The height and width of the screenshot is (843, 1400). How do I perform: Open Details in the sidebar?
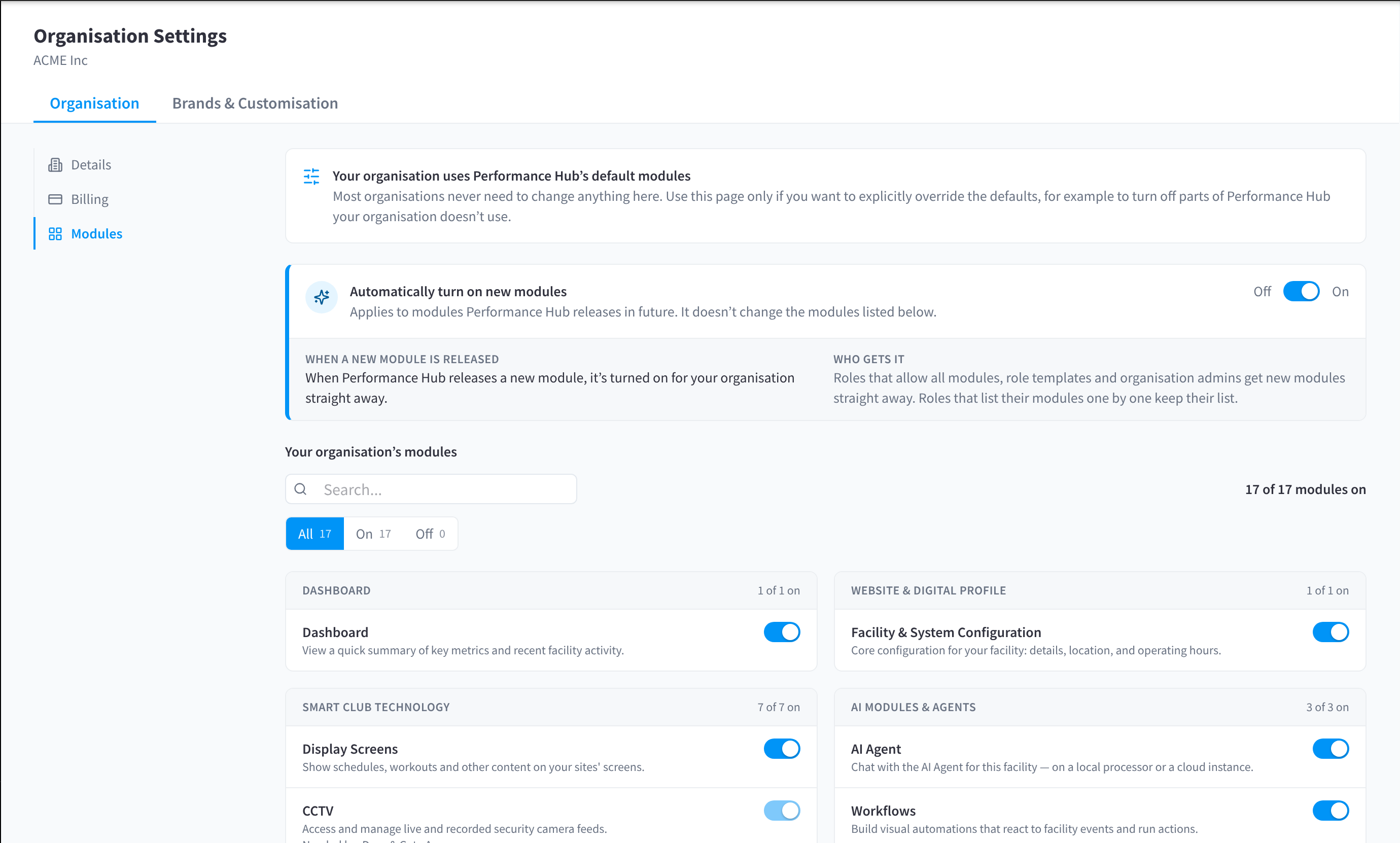tap(80, 165)
